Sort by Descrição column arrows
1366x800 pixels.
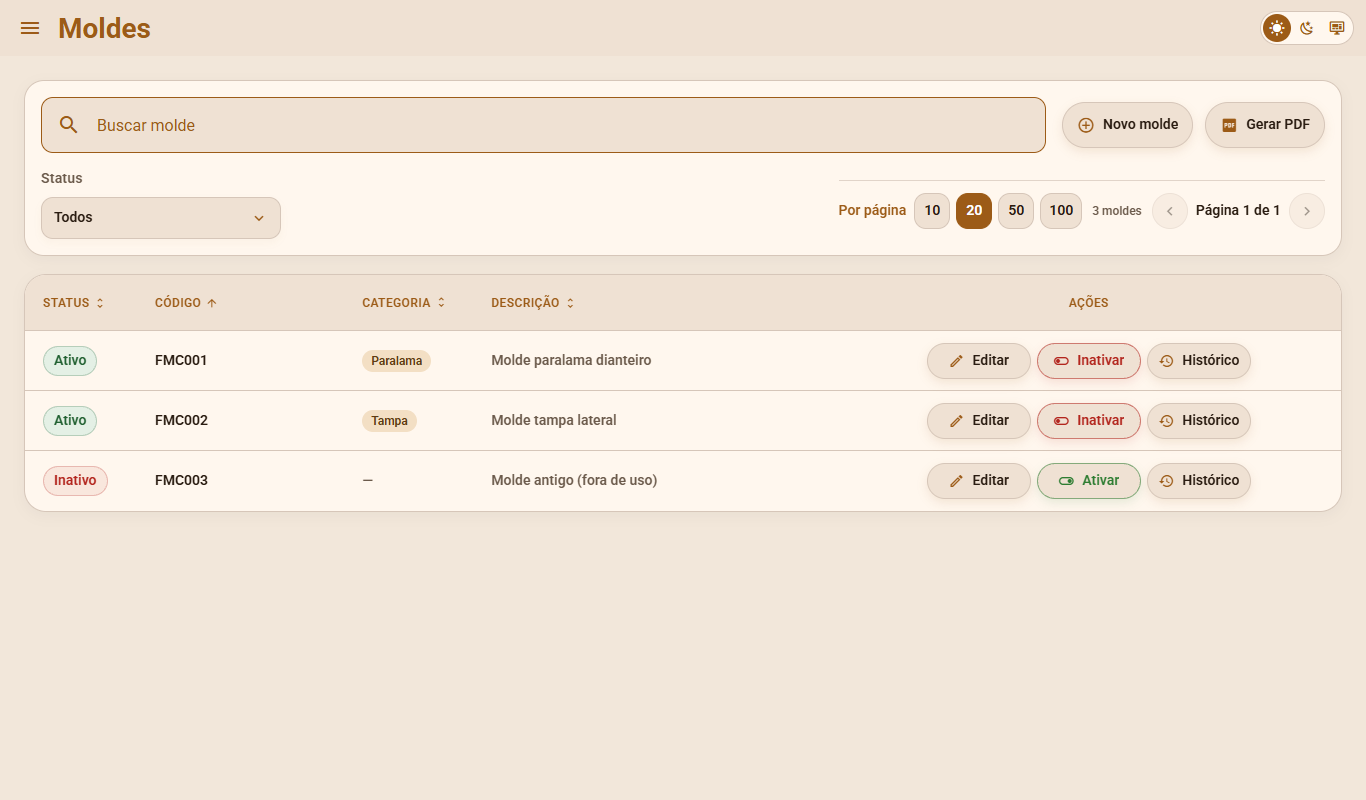570,303
